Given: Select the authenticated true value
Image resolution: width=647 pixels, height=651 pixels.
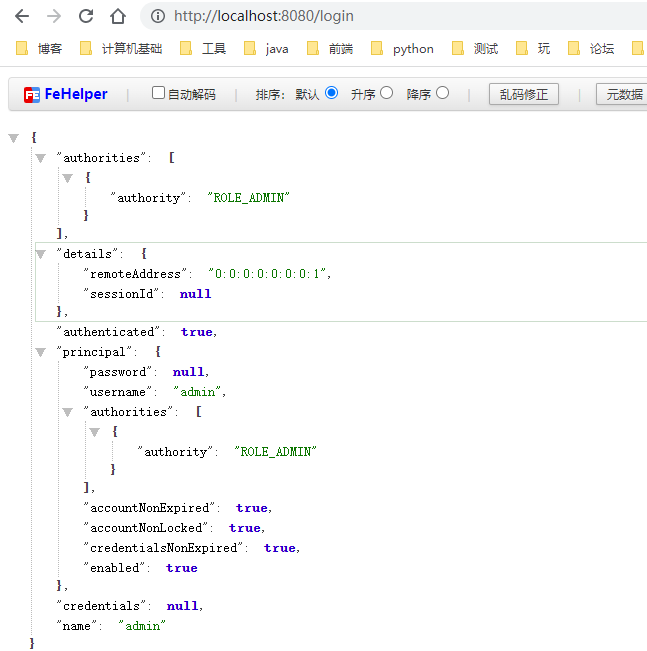Looking at the screenshot, I should tap(196, 332).
